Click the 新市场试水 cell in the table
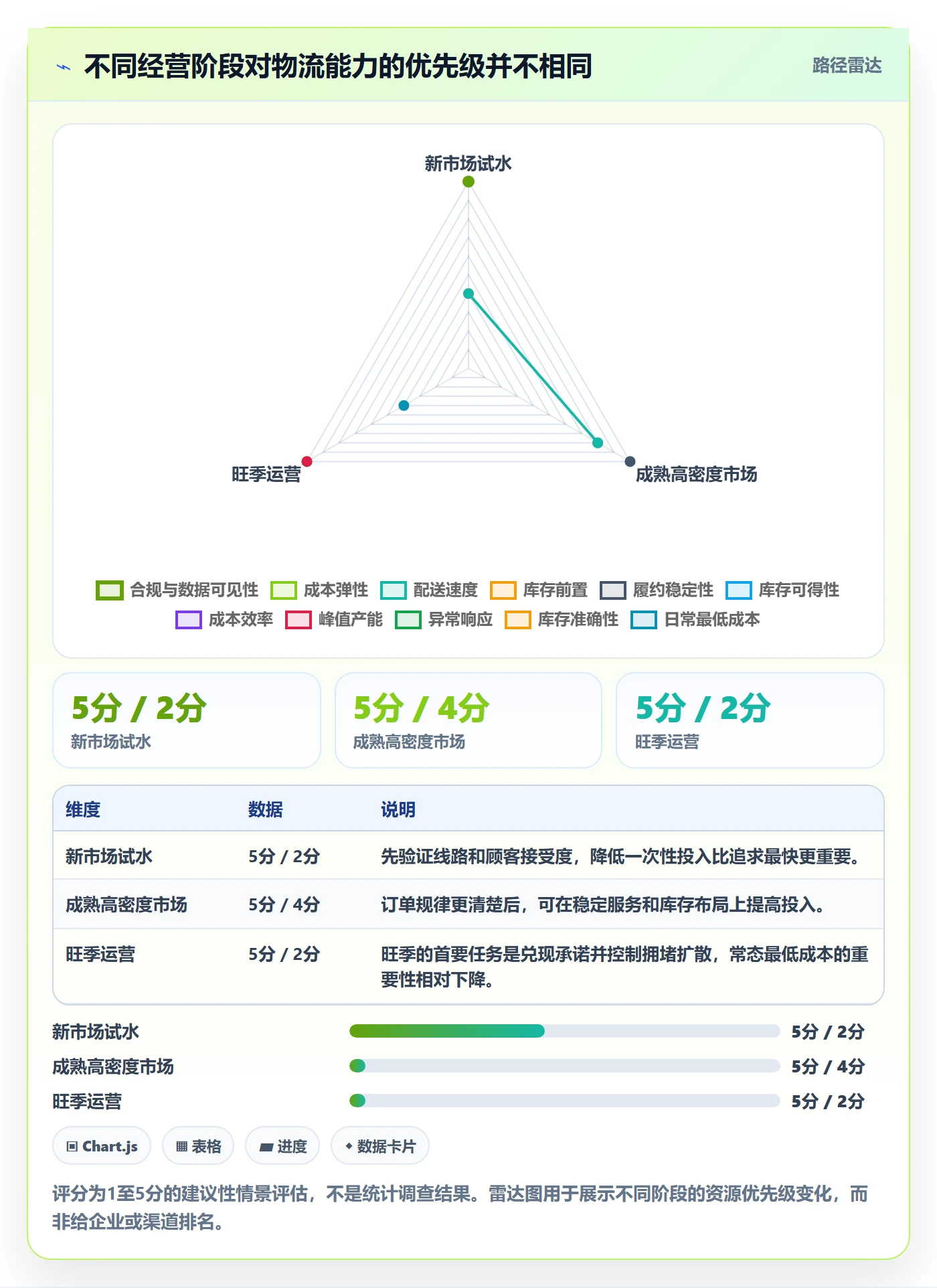Image resolution: width=937 pixels, height=1288 pixels. (109, 856)
